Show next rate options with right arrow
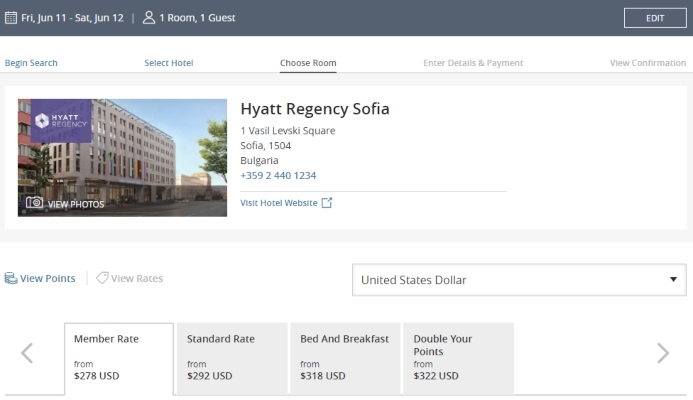The height and width of the screenshot is (400, 693). [x=663, y=353]
